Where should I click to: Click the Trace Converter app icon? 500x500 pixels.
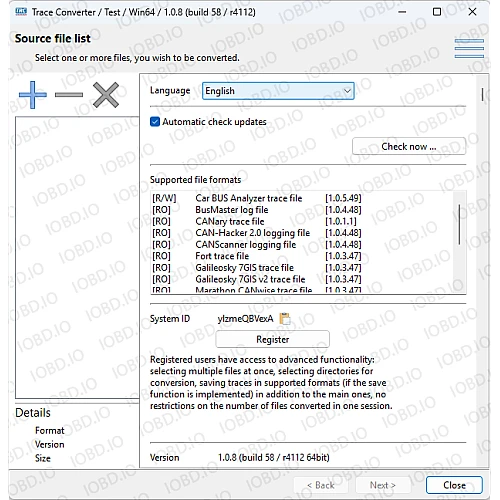click(21, 12)
